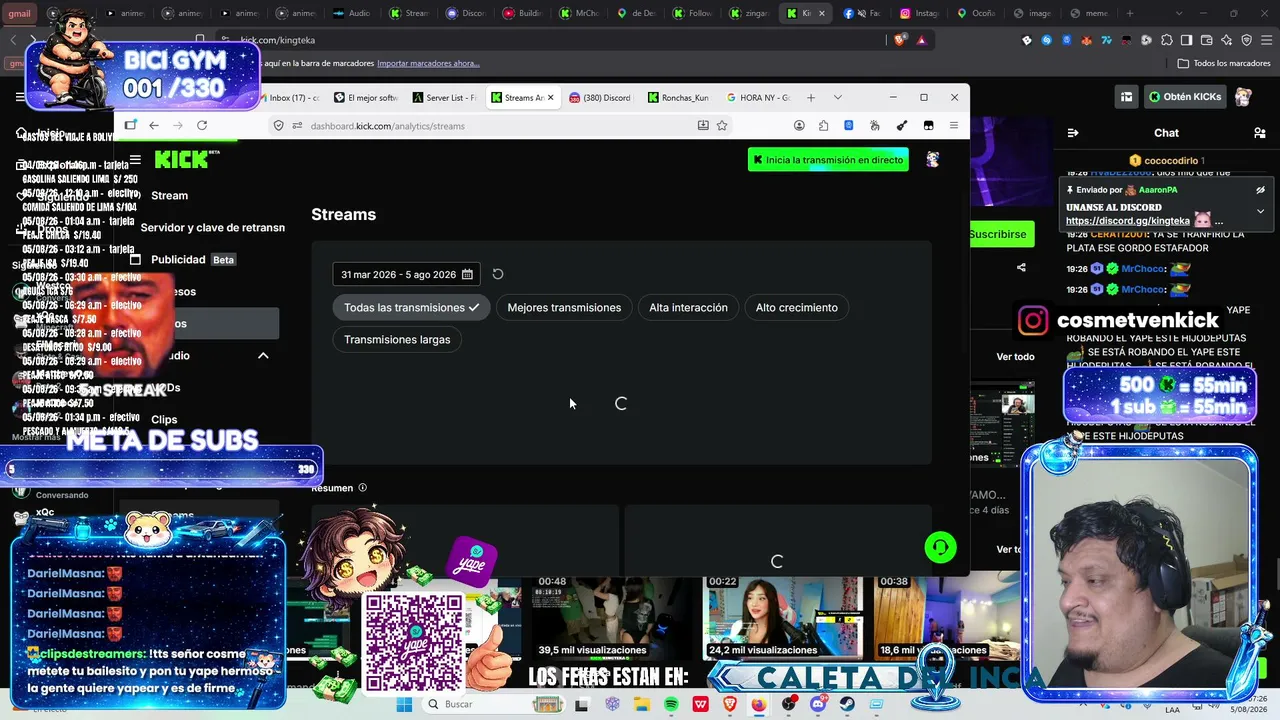The width and height of the screenshot is (1280, 720).
Task: Click the Obtén KICKs button
Action: [1185, 97]
